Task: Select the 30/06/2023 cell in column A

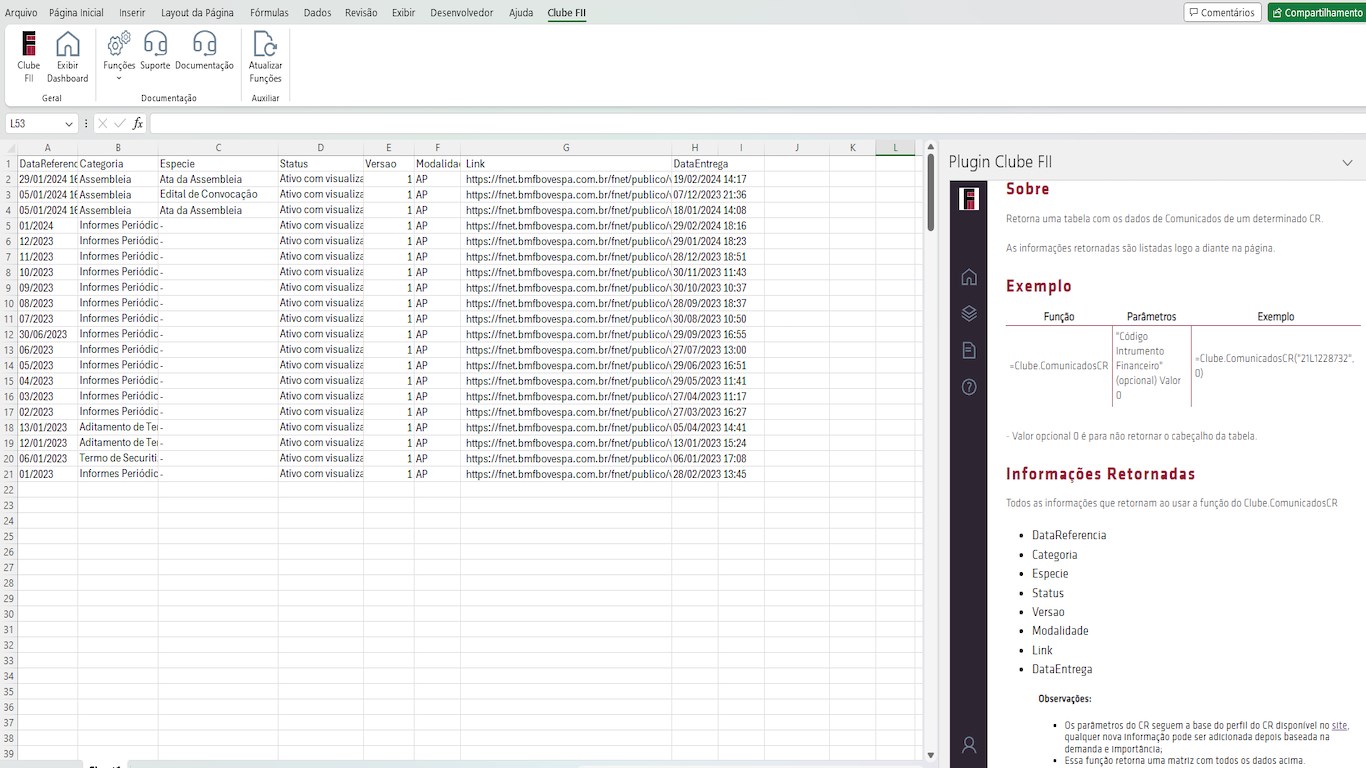Action: (48, 334)
